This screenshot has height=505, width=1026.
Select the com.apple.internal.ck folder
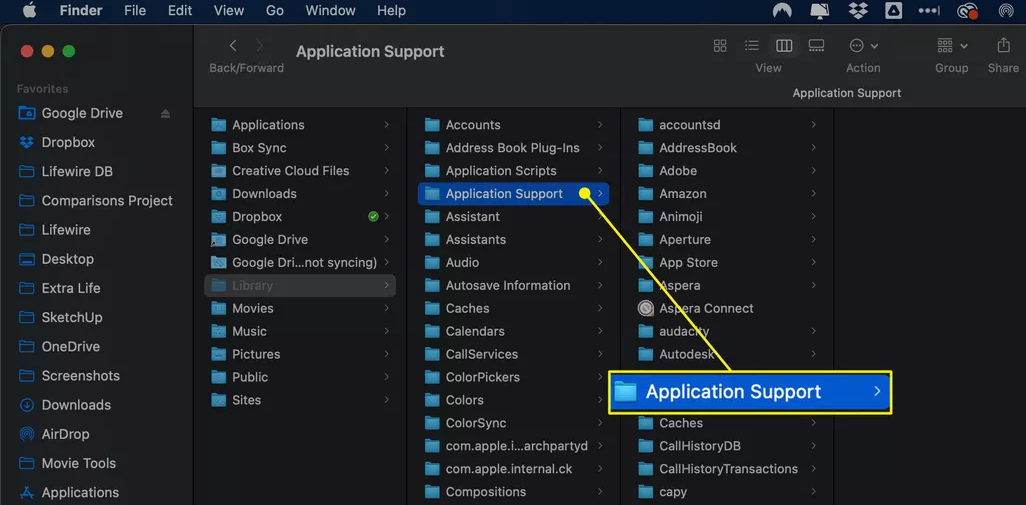[x=513, y=468]
